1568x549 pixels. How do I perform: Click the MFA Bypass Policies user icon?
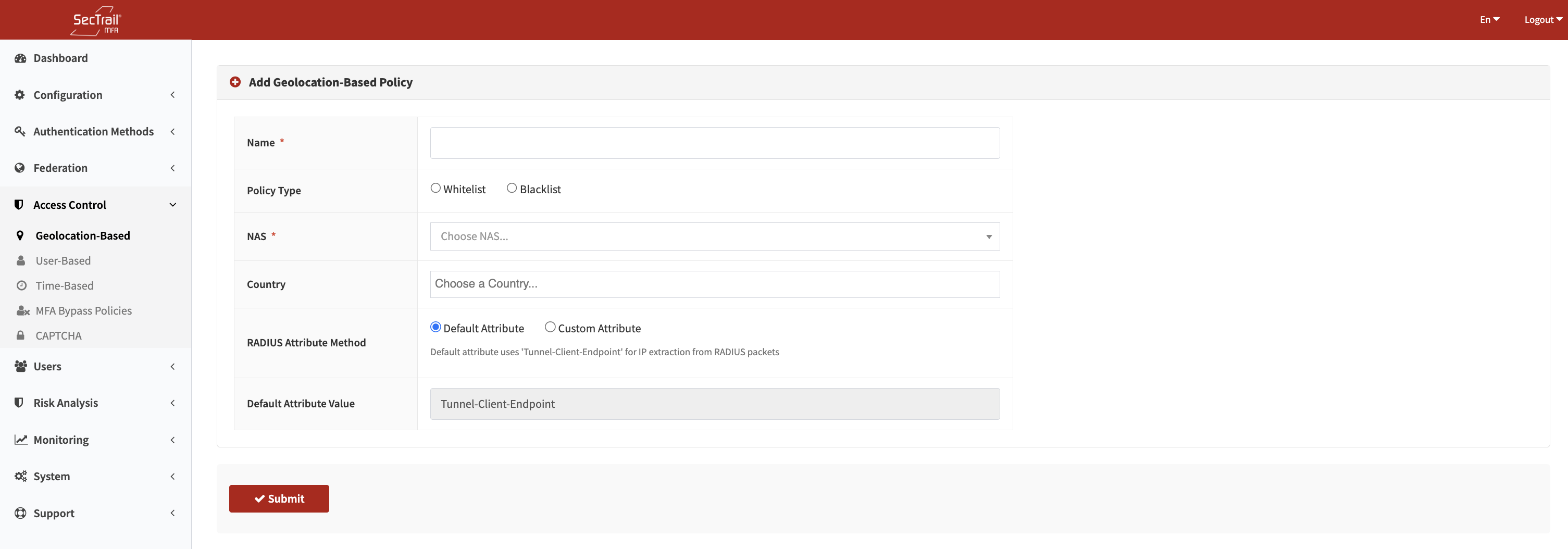coord(22,310)
